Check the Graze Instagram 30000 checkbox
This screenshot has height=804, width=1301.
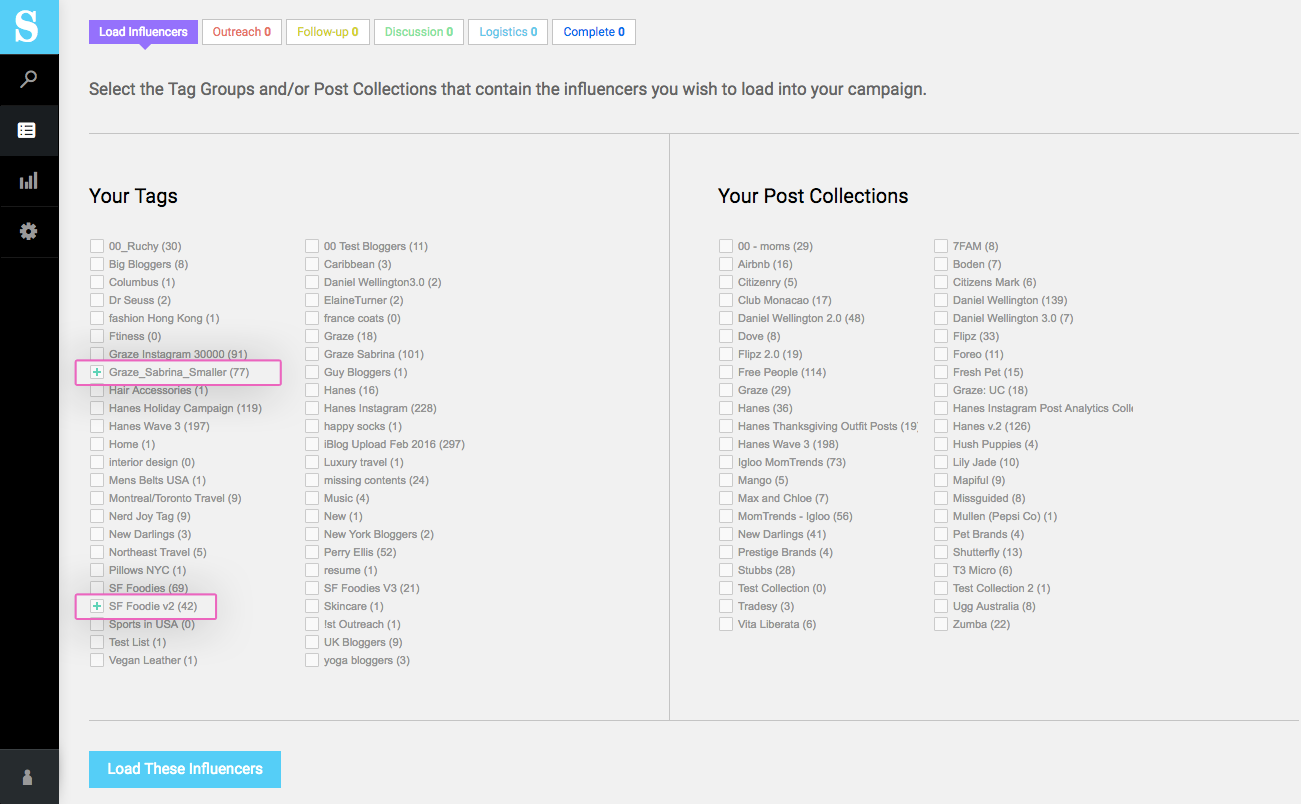(97, 354)
